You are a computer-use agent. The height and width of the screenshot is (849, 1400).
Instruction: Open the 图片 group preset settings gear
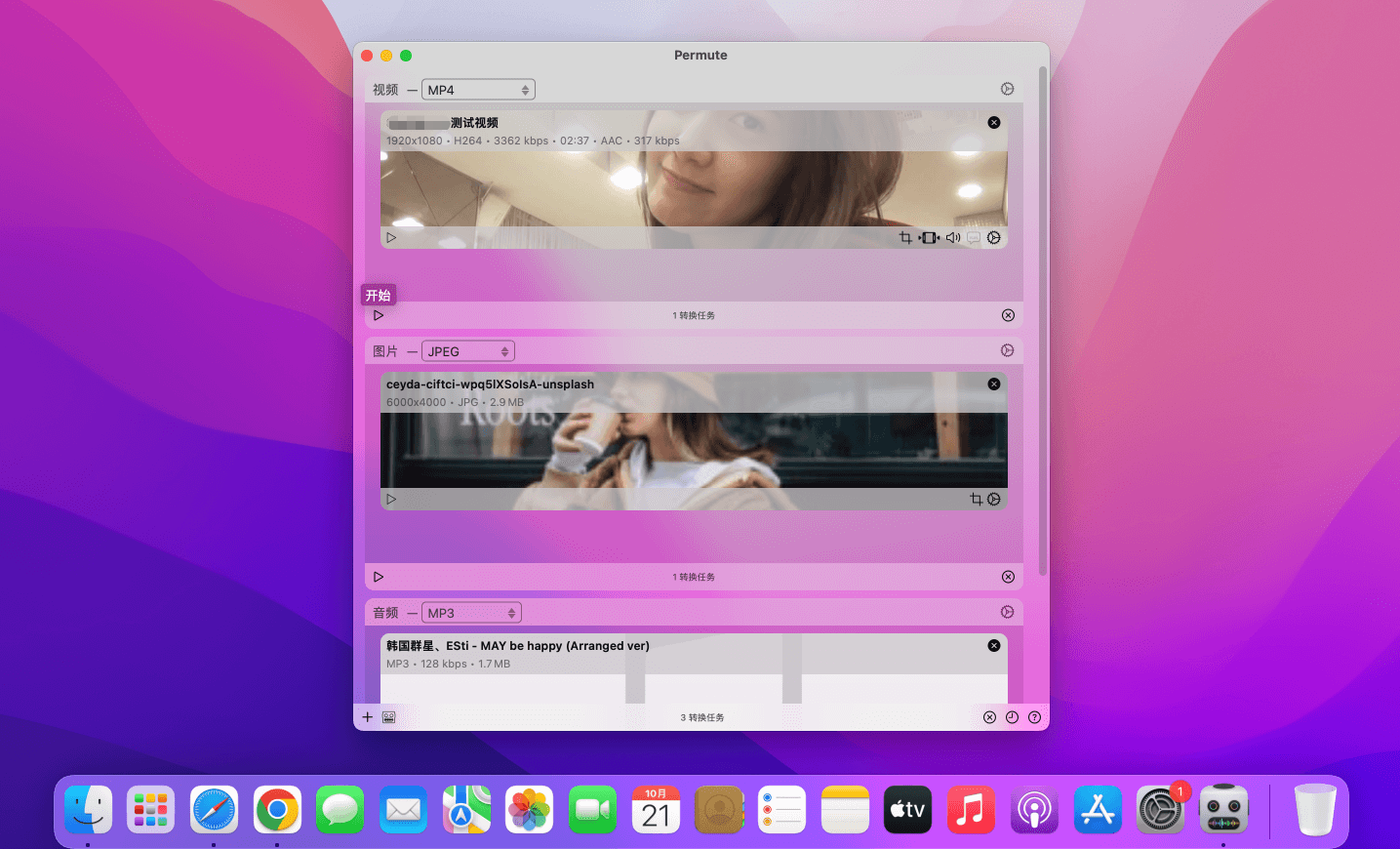pos(1007,351)
